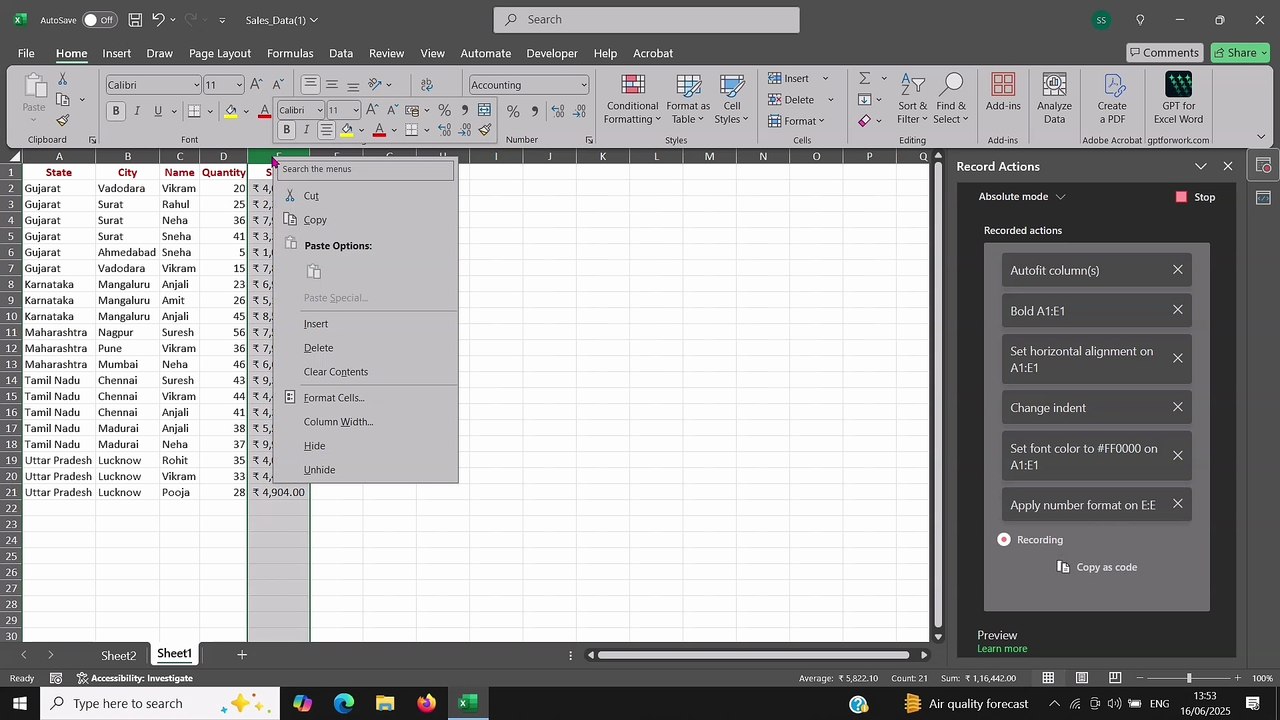Toggle the AutoSave switch
Screen dimensions: 1280x720
[x=99, y=20]
